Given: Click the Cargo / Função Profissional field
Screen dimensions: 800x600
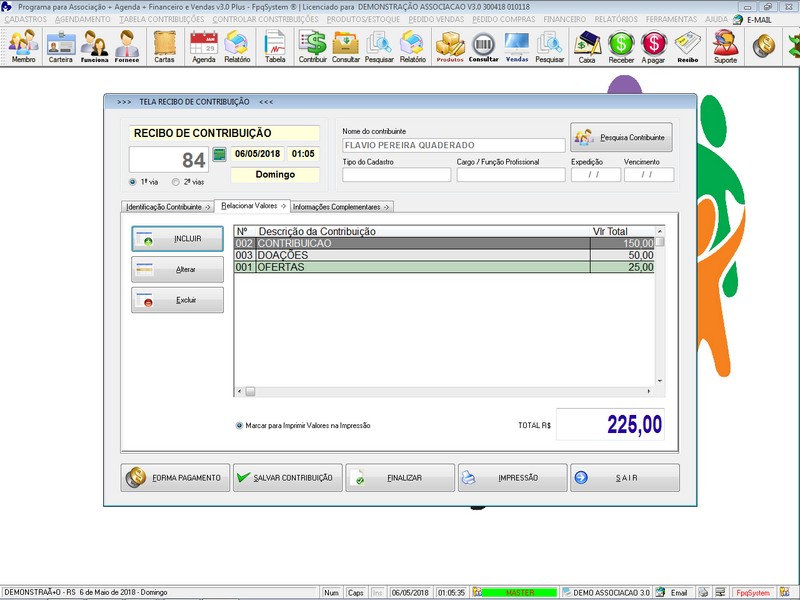Looking at the screenshot, I should [511, 174].
